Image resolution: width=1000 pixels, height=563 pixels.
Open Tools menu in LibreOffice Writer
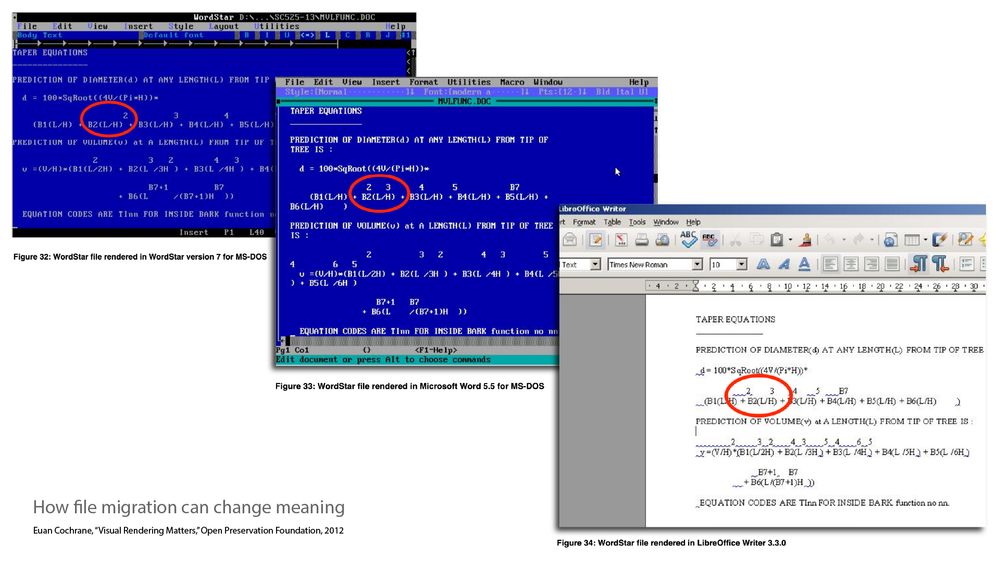click(x=637, y=222)
